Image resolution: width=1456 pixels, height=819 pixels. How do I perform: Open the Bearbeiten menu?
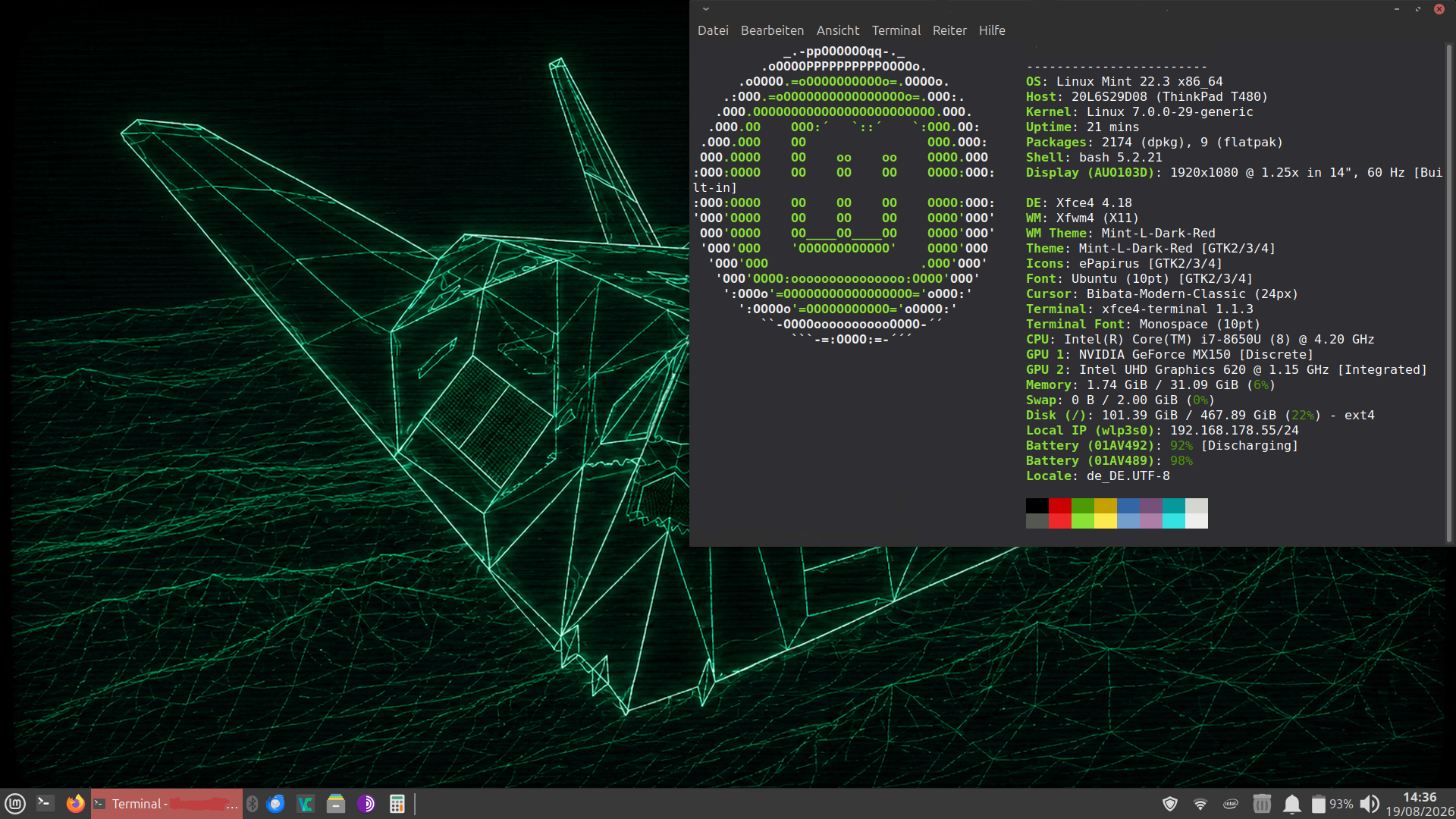point(772,30)
